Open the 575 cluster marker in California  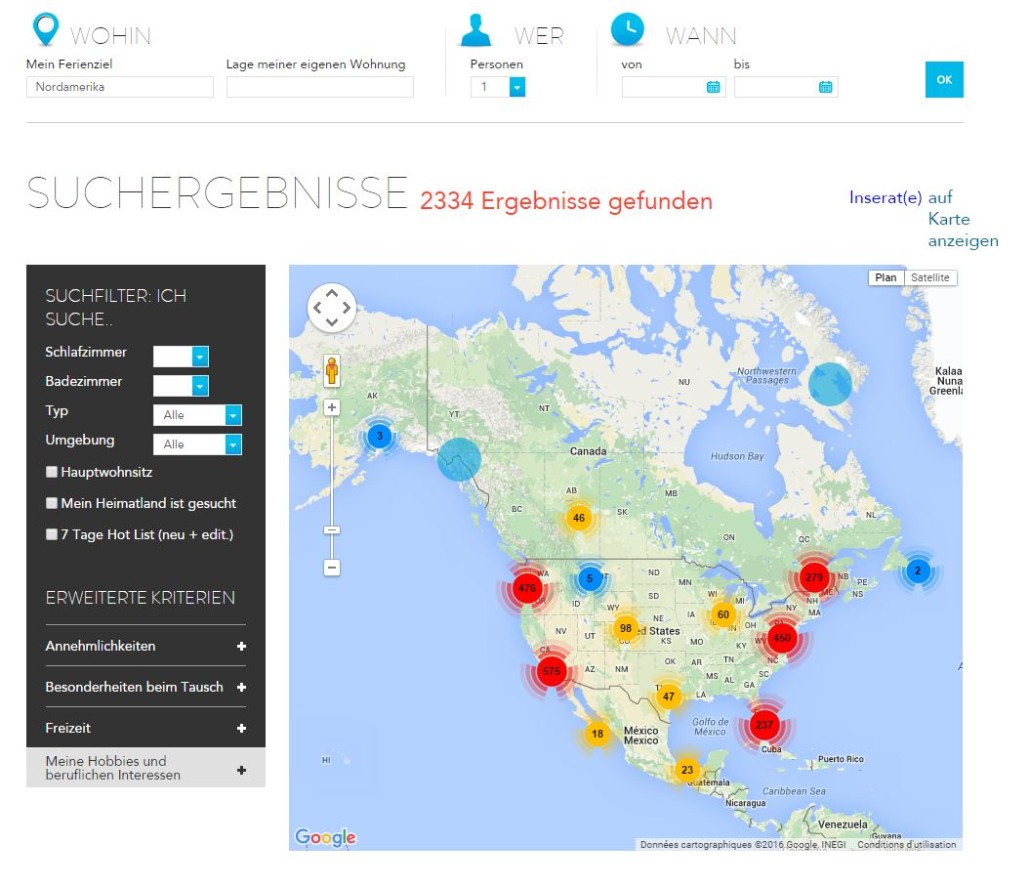551,671
